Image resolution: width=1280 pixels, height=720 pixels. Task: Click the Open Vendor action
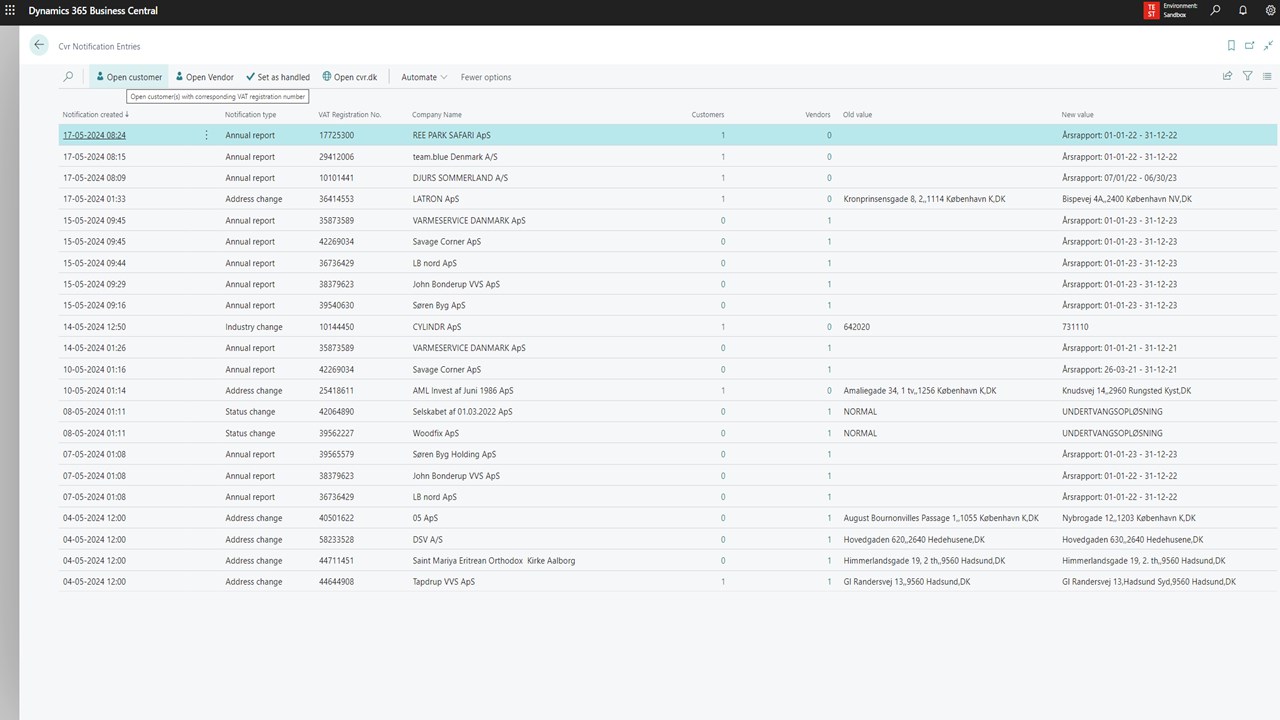click(205, 77)
